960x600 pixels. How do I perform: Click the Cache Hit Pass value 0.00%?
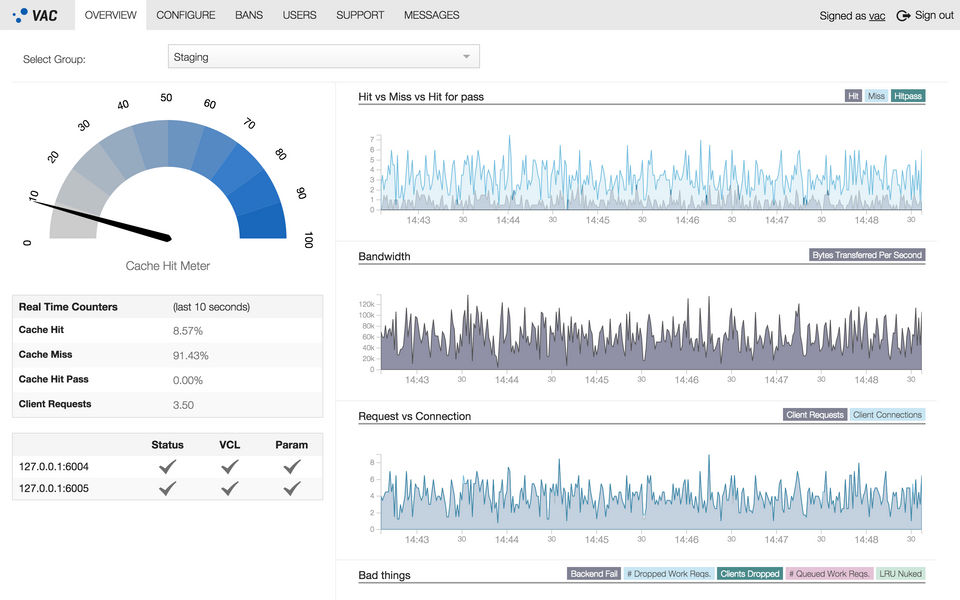tap(187, 380)
